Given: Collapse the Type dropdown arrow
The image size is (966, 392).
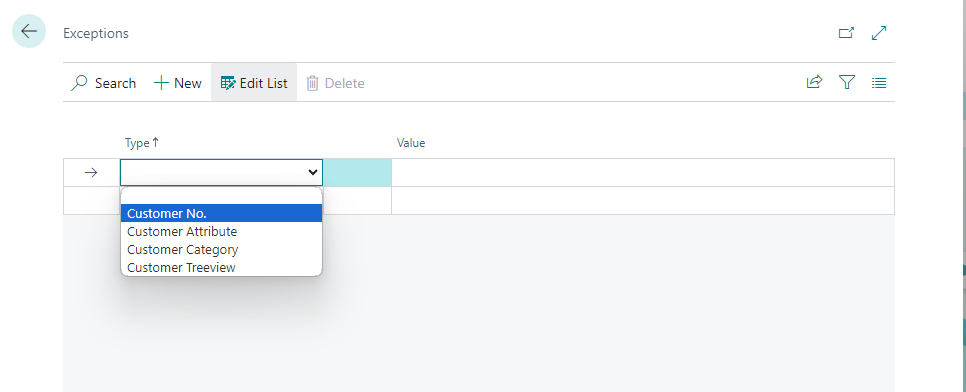Looking at the screenshot, I should click(x=313, y=173).
